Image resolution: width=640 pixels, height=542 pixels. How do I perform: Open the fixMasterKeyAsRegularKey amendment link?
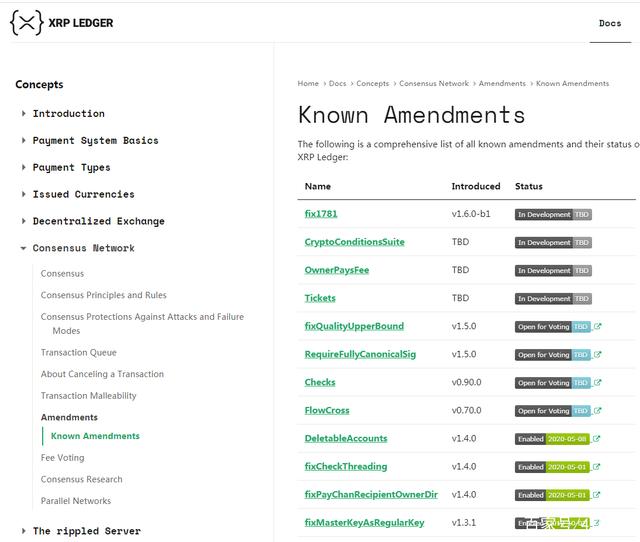[x=364, y=523]
